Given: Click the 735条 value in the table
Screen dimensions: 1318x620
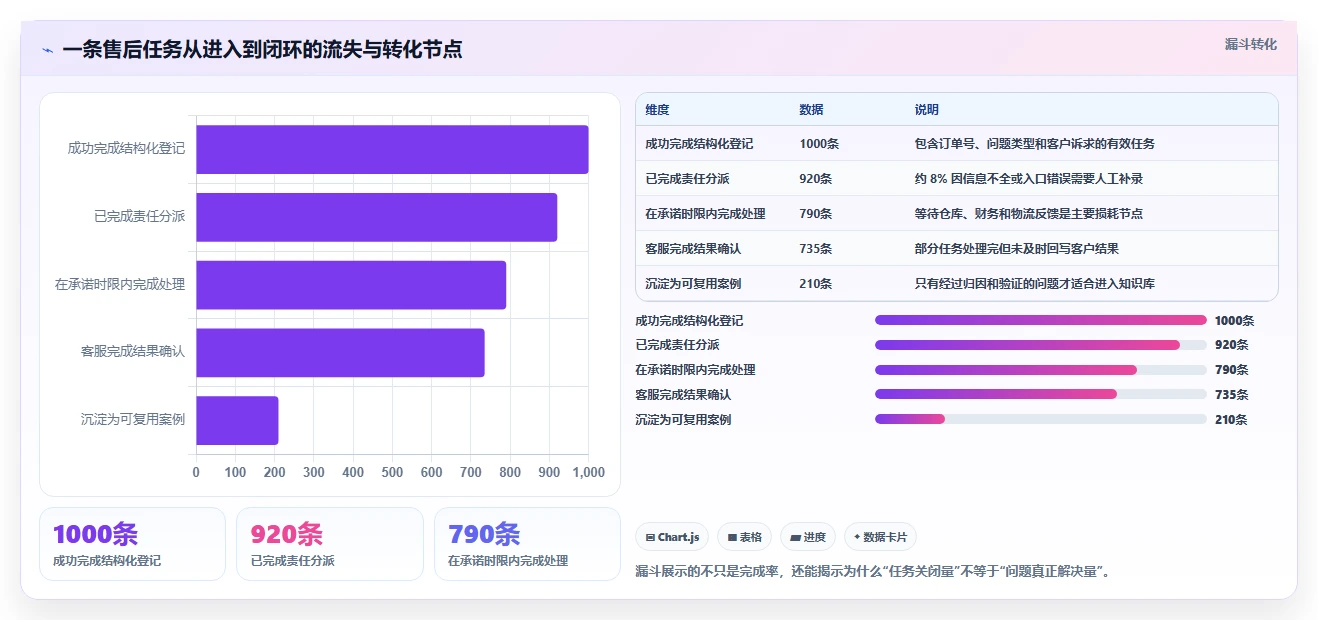Looking at the screenshot, I should coord(816,249).
